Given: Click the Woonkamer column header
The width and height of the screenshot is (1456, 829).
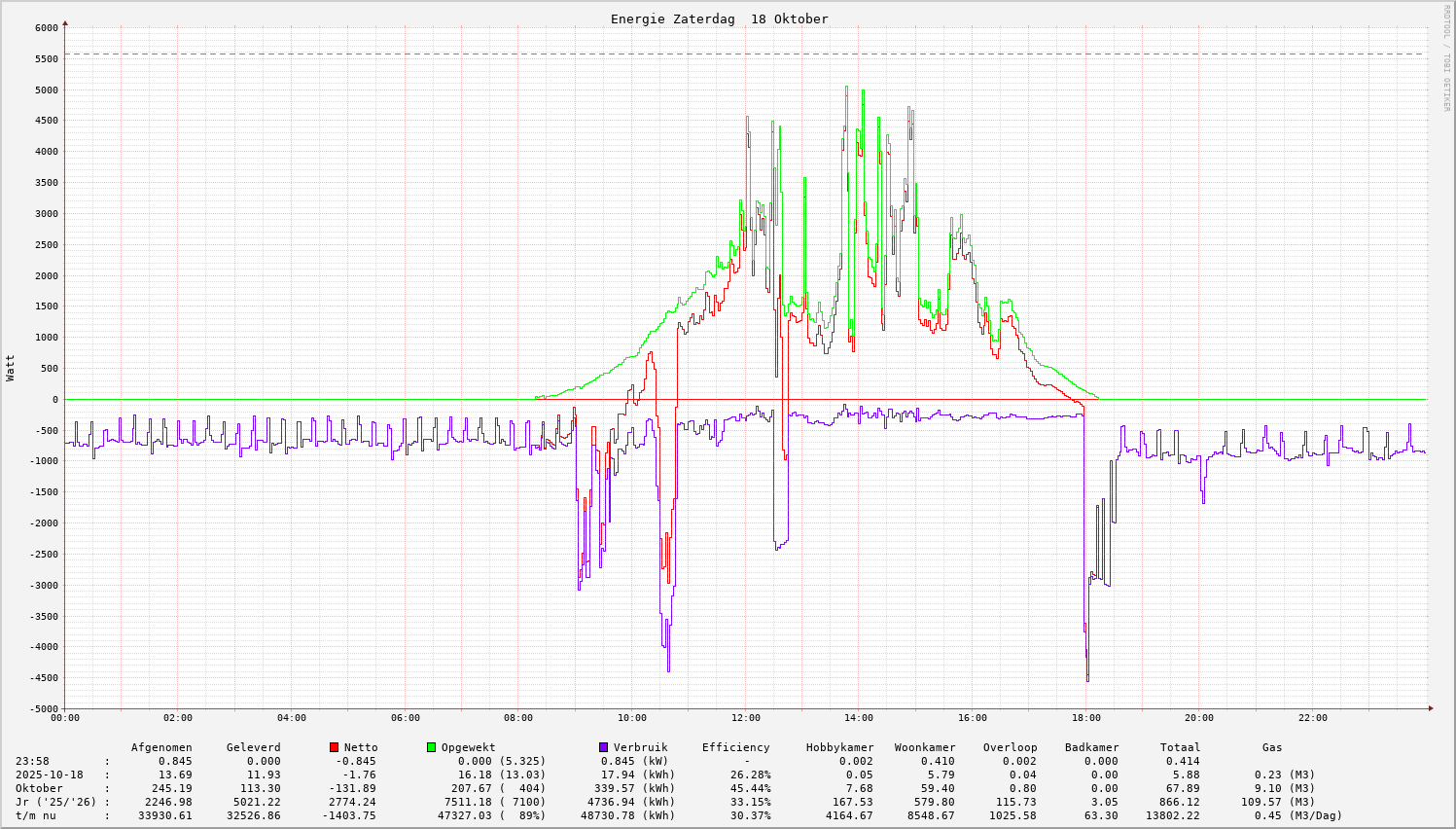Looking at the screenshot, I should tap(925, 747).
